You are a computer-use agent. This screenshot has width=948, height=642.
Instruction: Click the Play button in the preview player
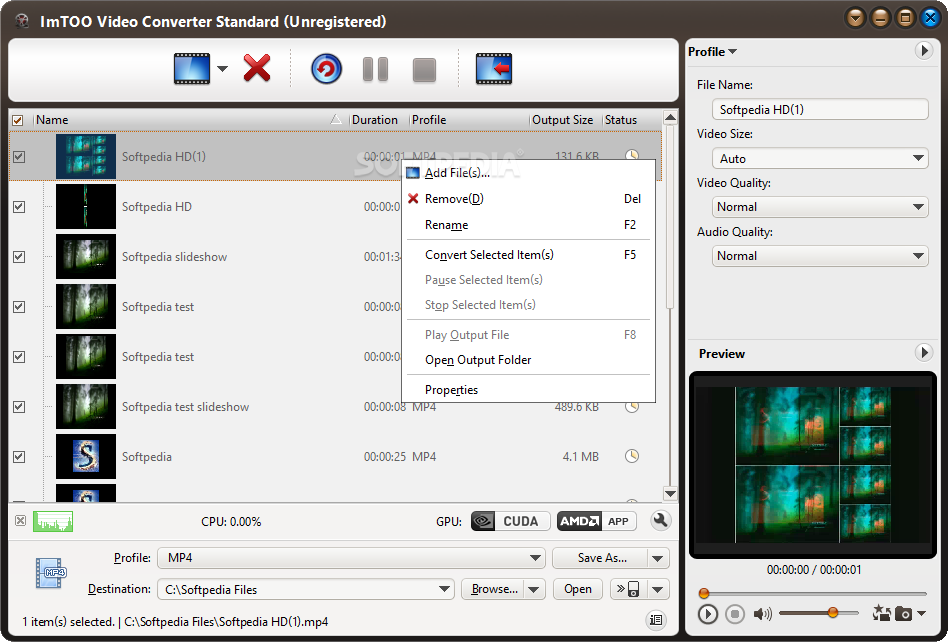pyautogui.click(x=707, y=614)
